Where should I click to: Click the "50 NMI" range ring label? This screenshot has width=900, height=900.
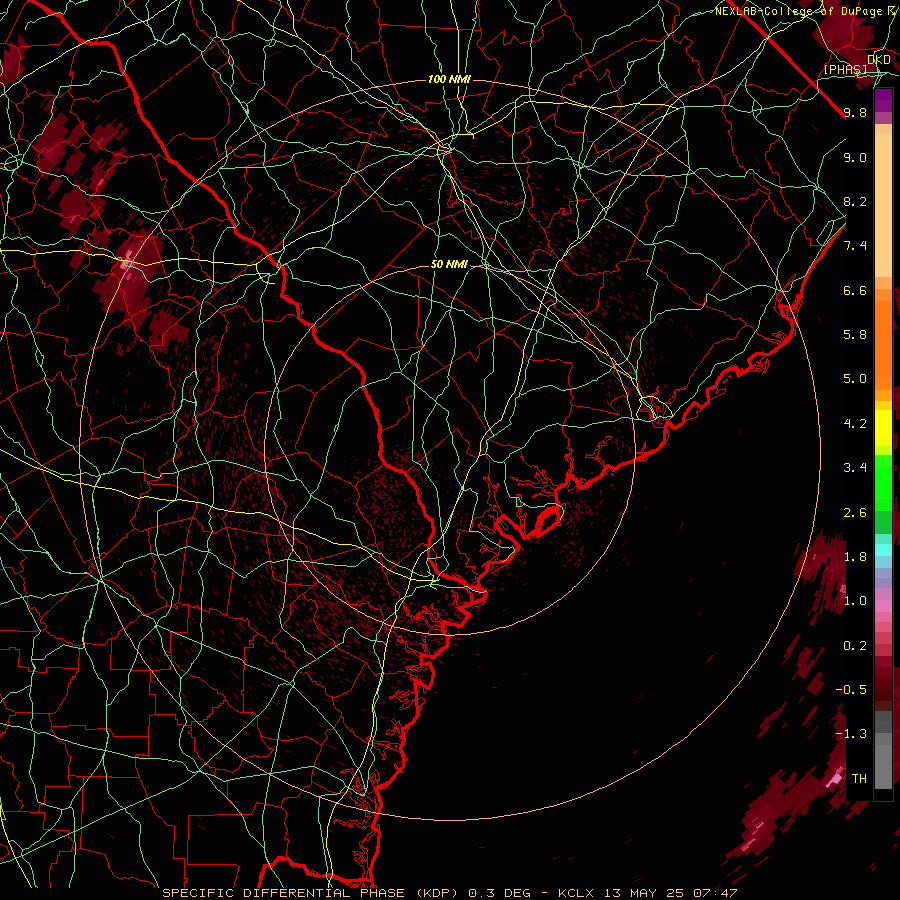(449, 265)
